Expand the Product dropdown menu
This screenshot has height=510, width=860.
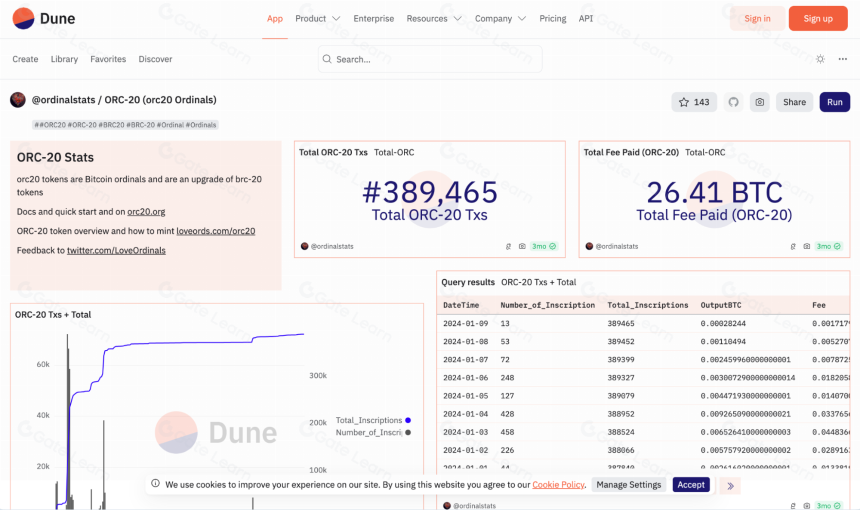click(318, 19)
